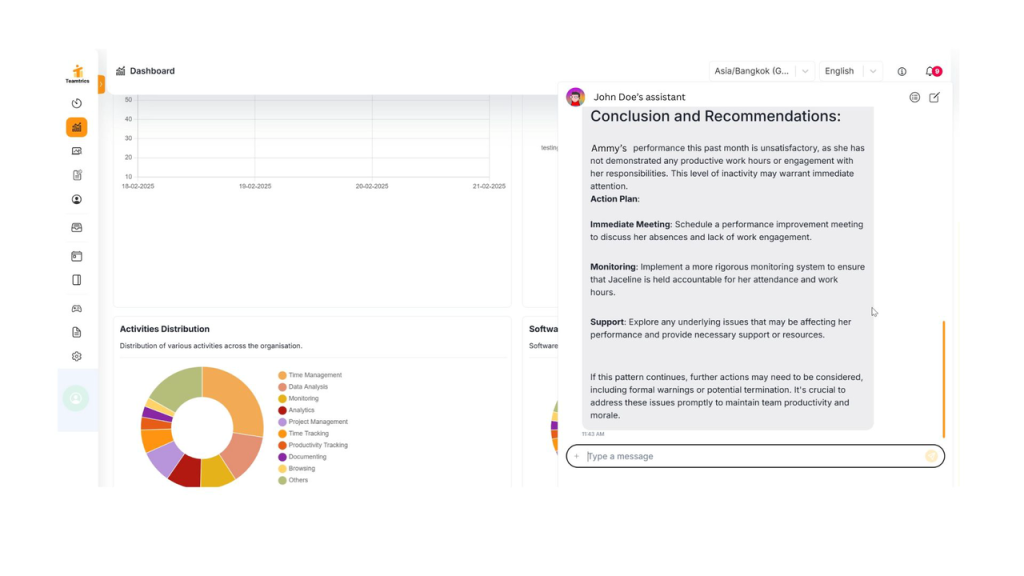Open the reports note icon in sidebar
The height and width of the screenshot is (576, 1024).
[76, 175]
